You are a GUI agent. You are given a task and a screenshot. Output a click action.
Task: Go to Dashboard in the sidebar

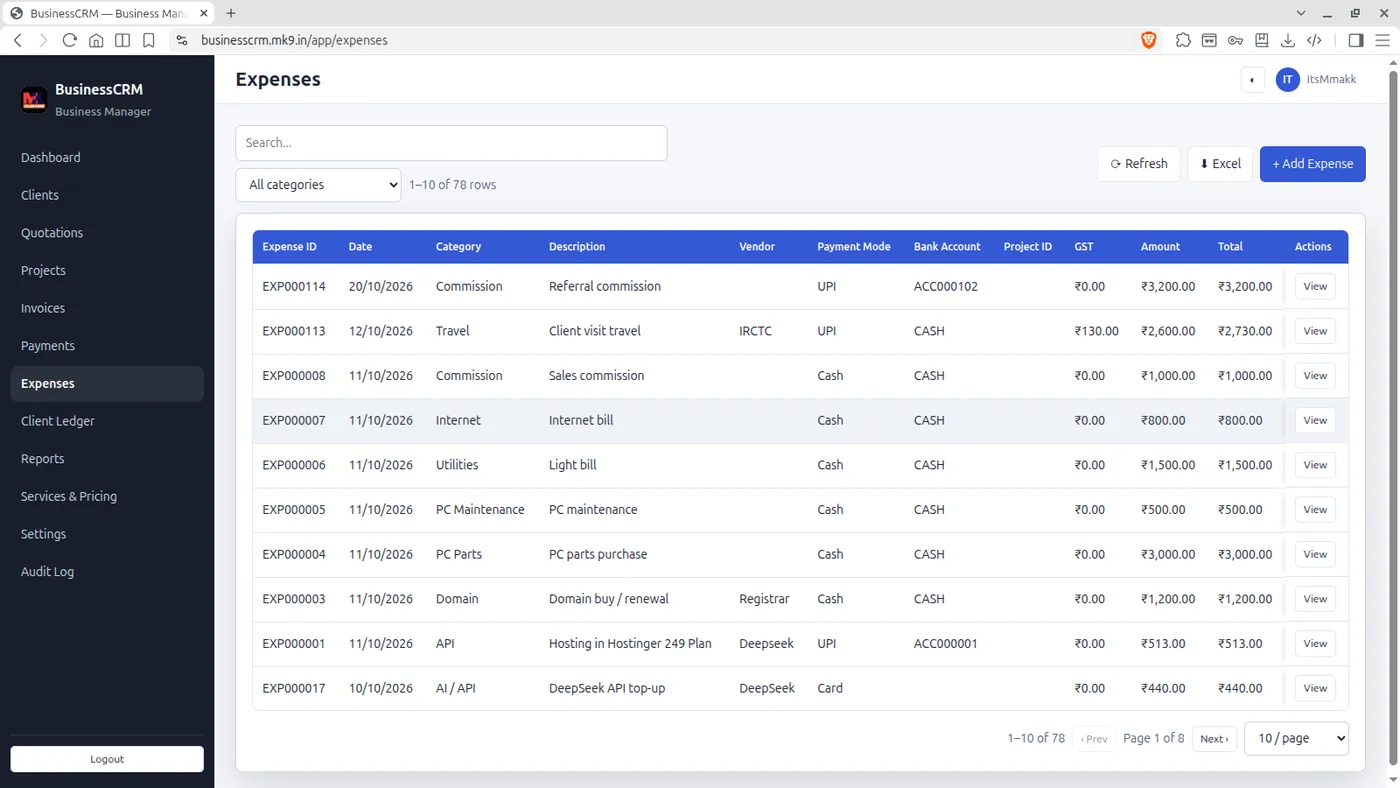tap(107, 158)
